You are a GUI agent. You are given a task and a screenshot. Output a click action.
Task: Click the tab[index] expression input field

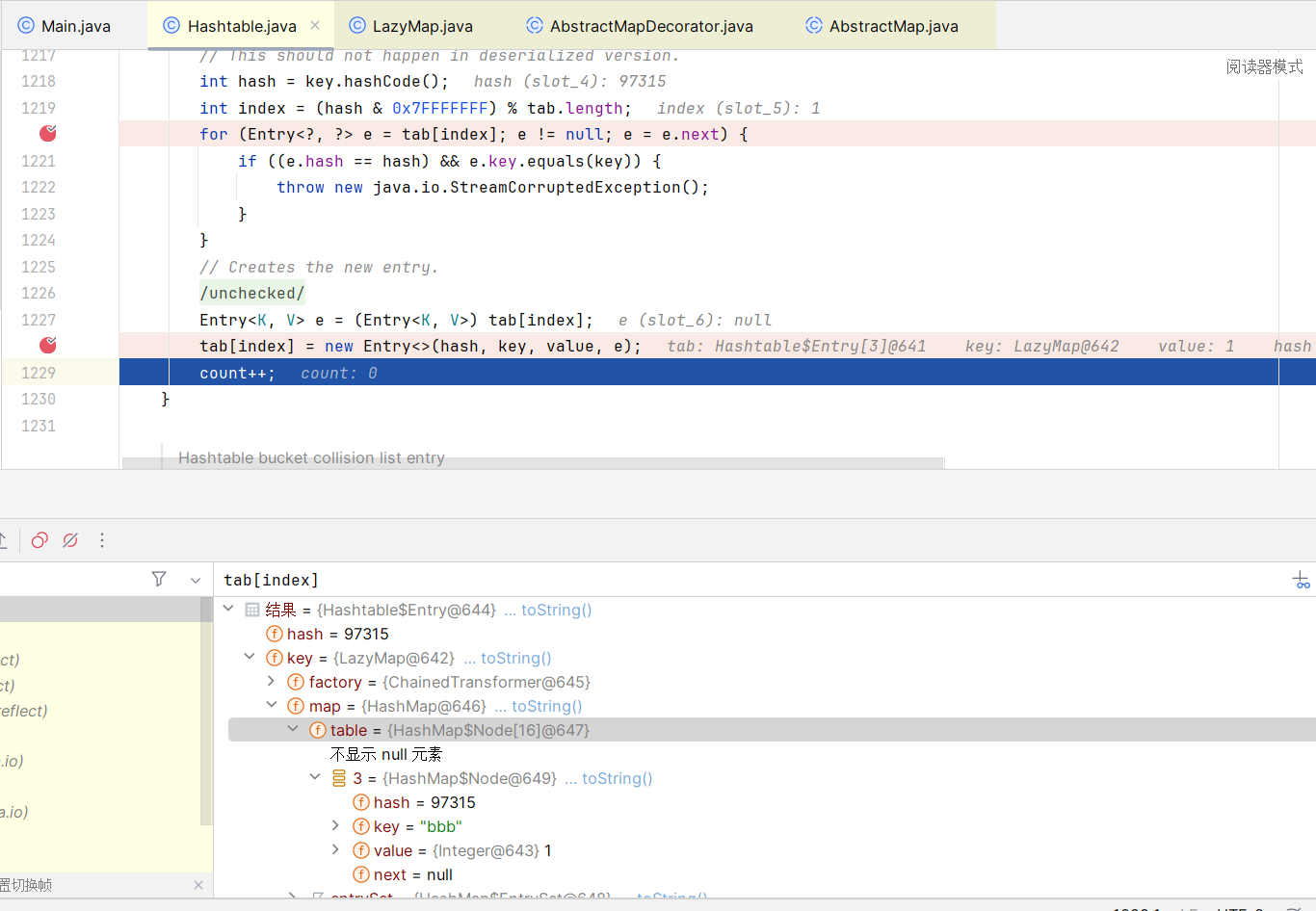[x=751, y=580]
